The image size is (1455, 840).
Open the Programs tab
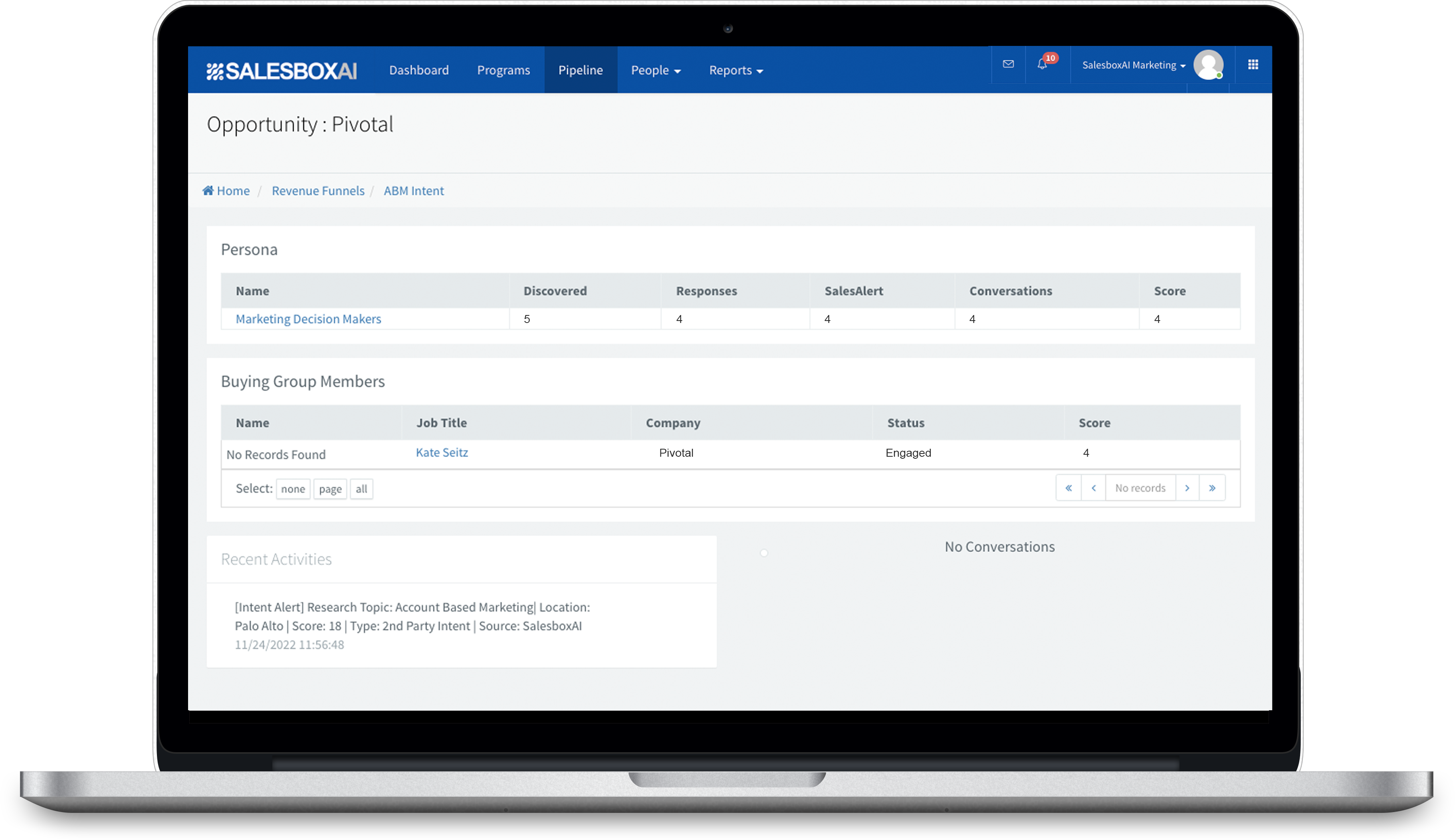(503, 70)
